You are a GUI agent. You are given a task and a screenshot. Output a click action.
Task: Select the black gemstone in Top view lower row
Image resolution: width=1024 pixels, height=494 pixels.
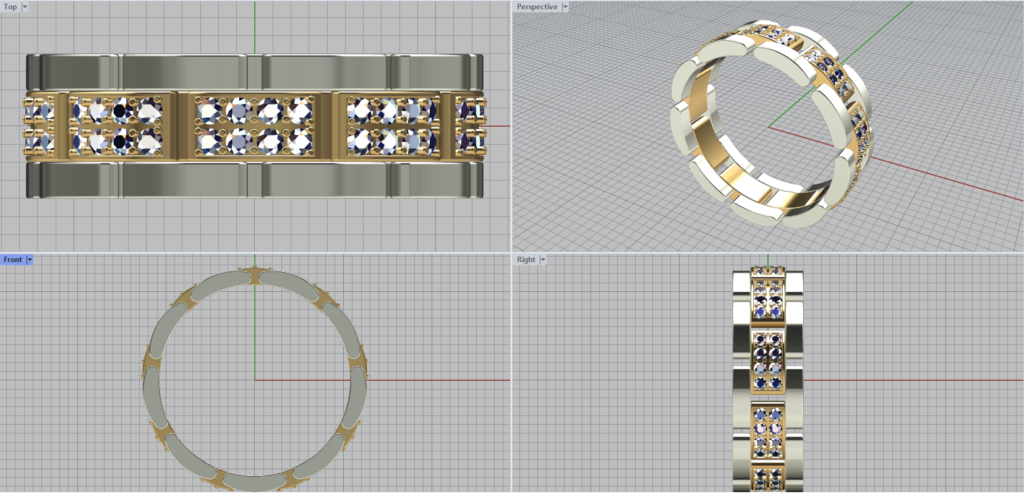[x=122, y=141]
